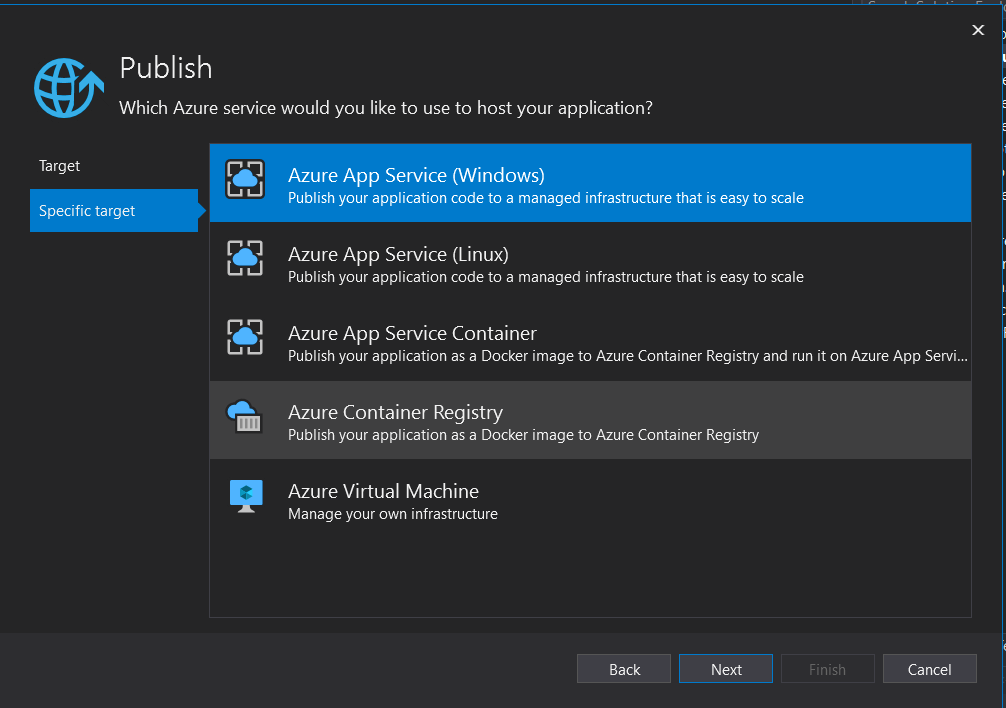1006x708 pixels.
Task: Close the Publish dialog with the X
Action: (x=978, y=31)
